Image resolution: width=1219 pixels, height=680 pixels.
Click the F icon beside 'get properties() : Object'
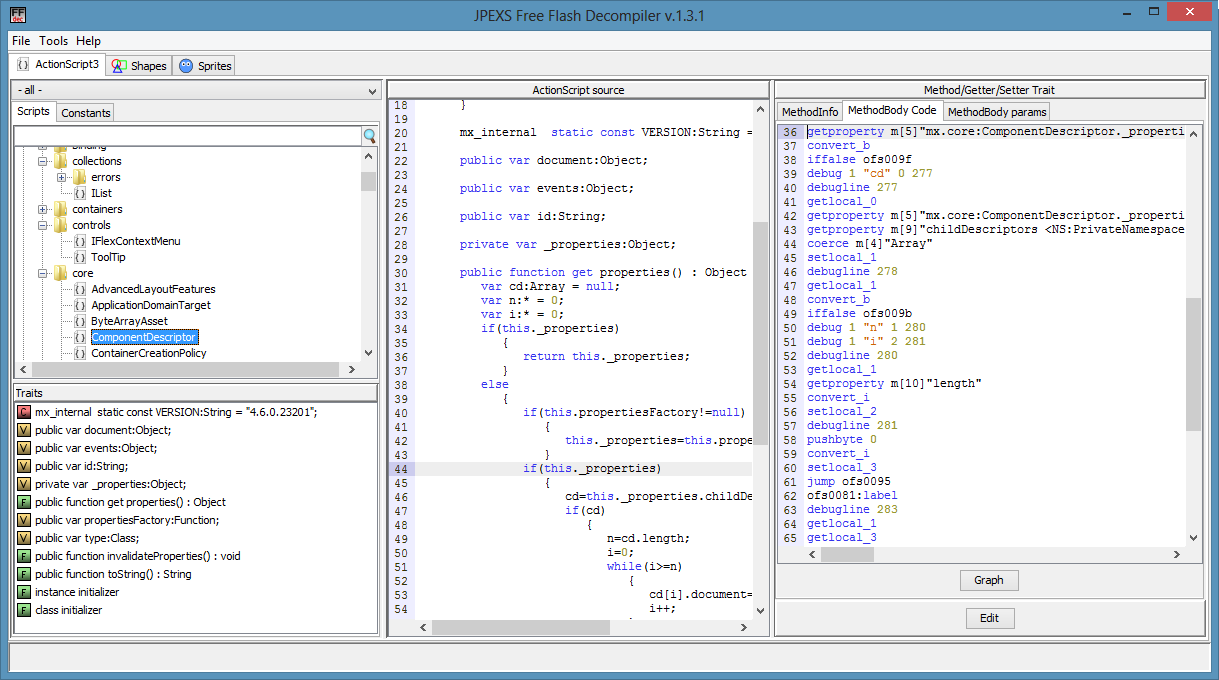(24, 502)
